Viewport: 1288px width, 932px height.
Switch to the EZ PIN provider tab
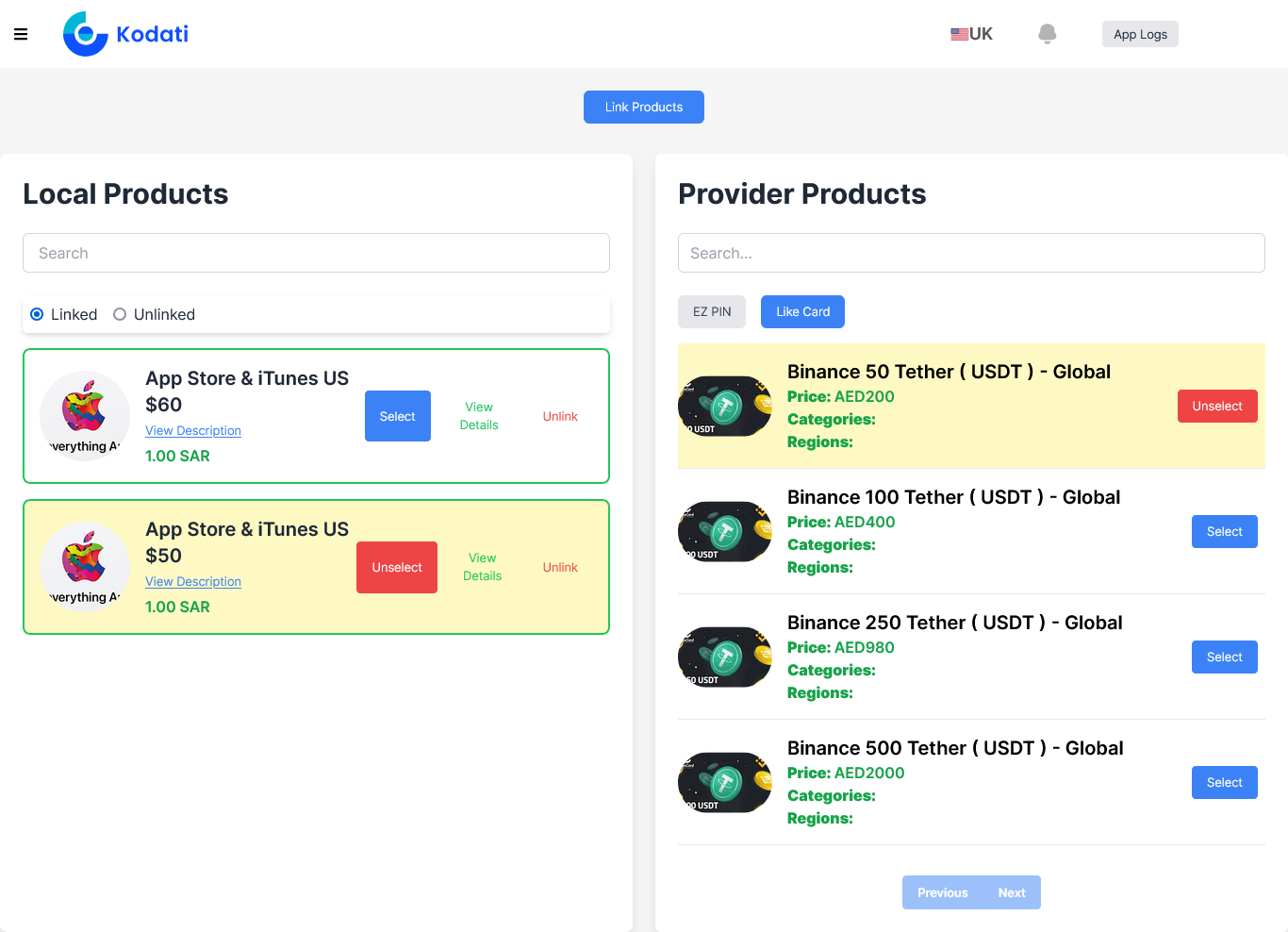click(x=712, y=311)
